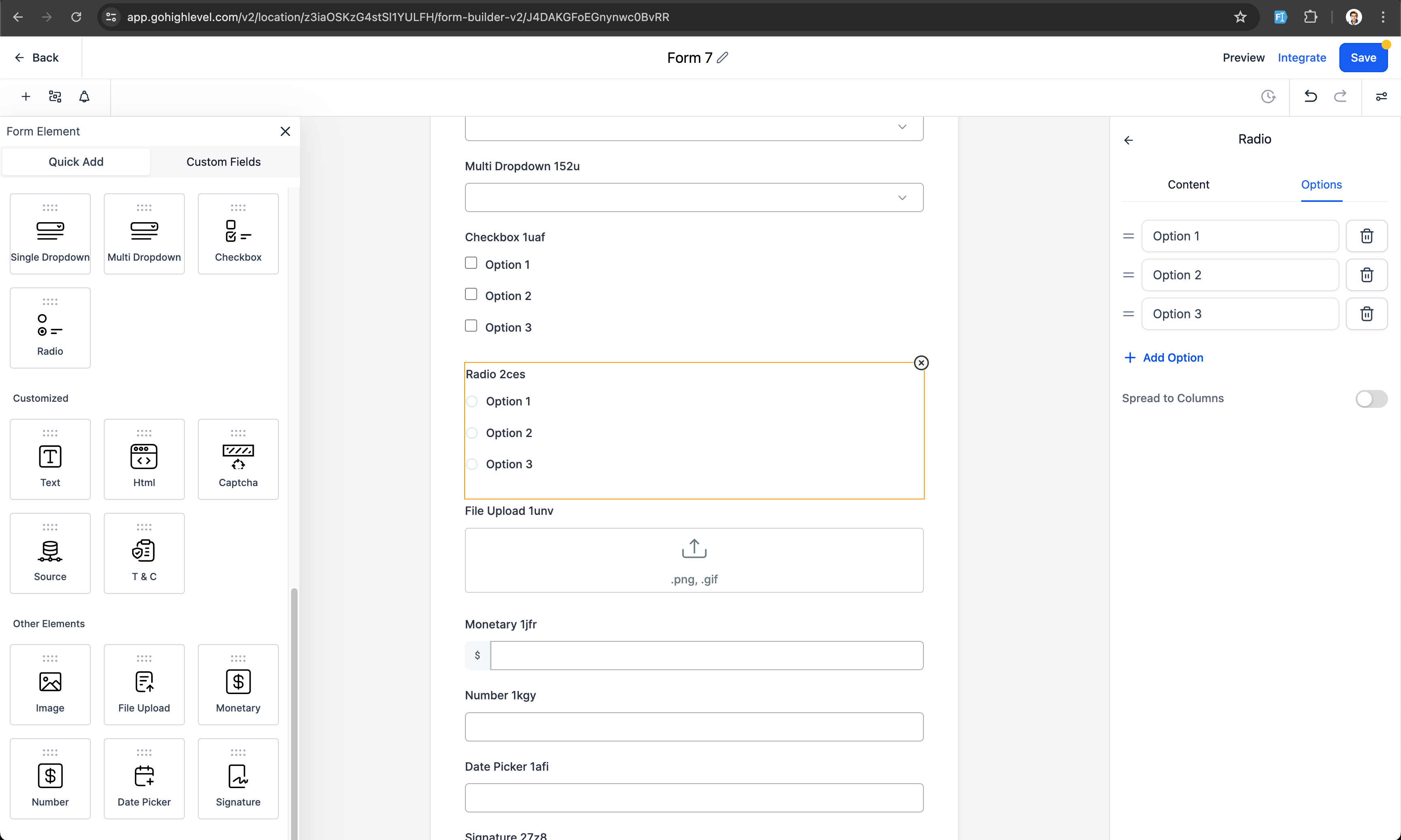Select the Signature element icon
Viewport: 1401px width, 840px height.
click(238, 775)
